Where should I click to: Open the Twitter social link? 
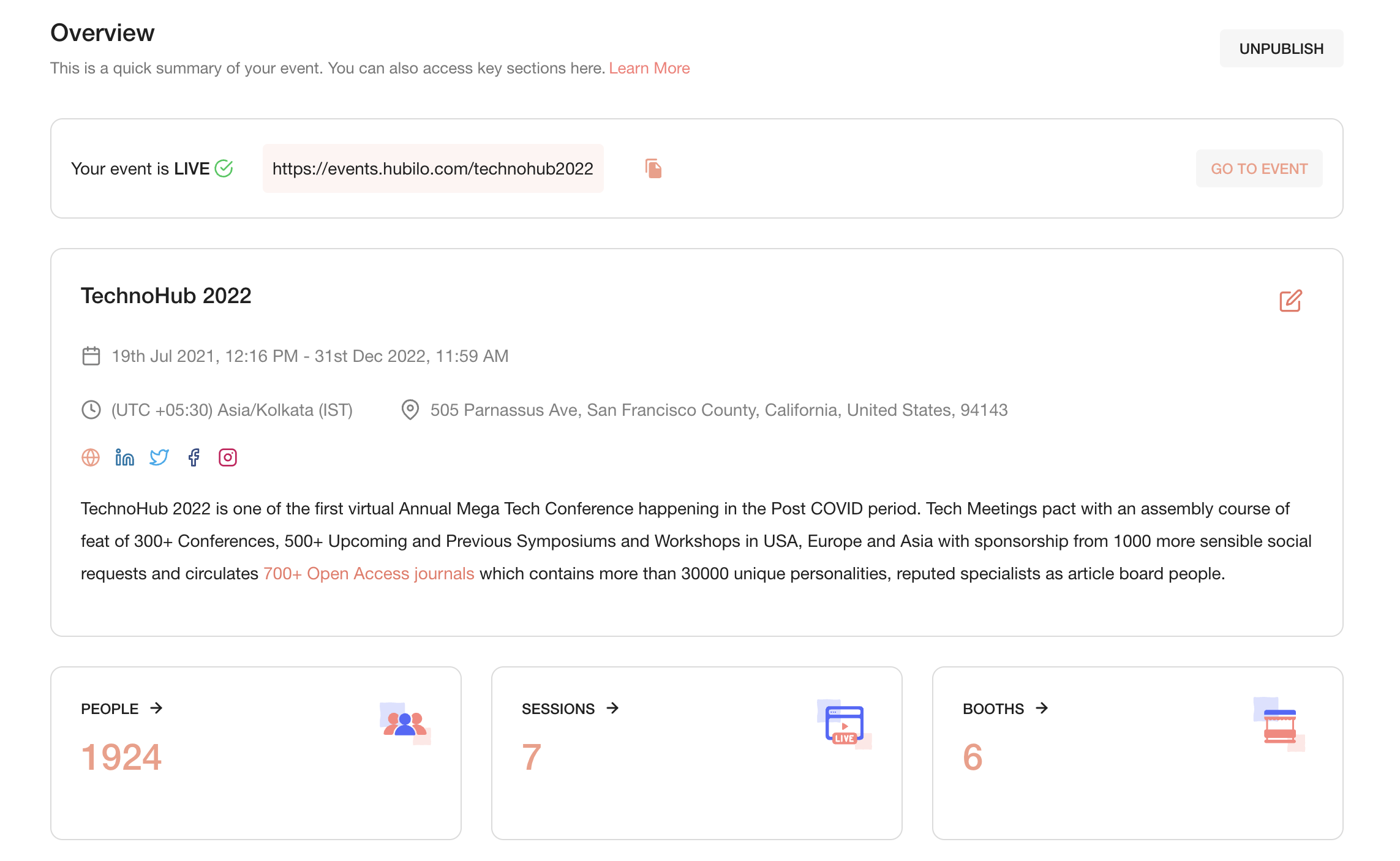(159, 457)
